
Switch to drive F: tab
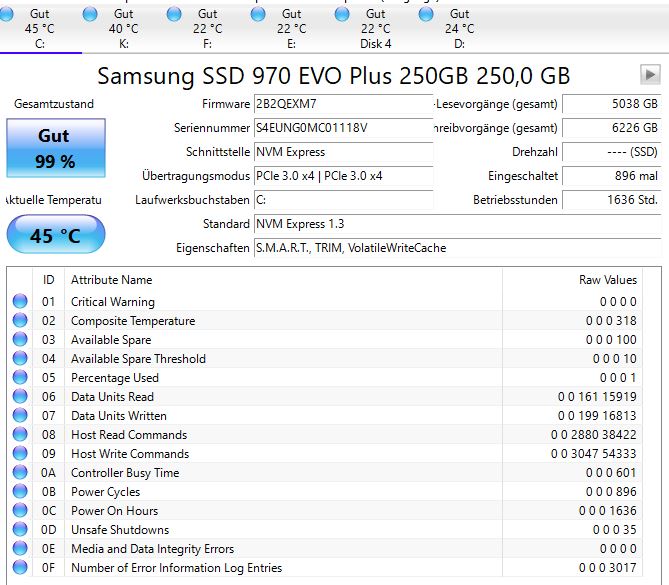coord(207,29)
